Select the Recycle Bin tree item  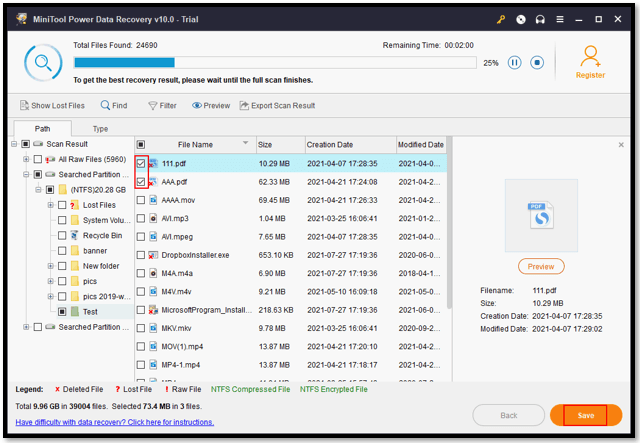[x=102, y=235]
